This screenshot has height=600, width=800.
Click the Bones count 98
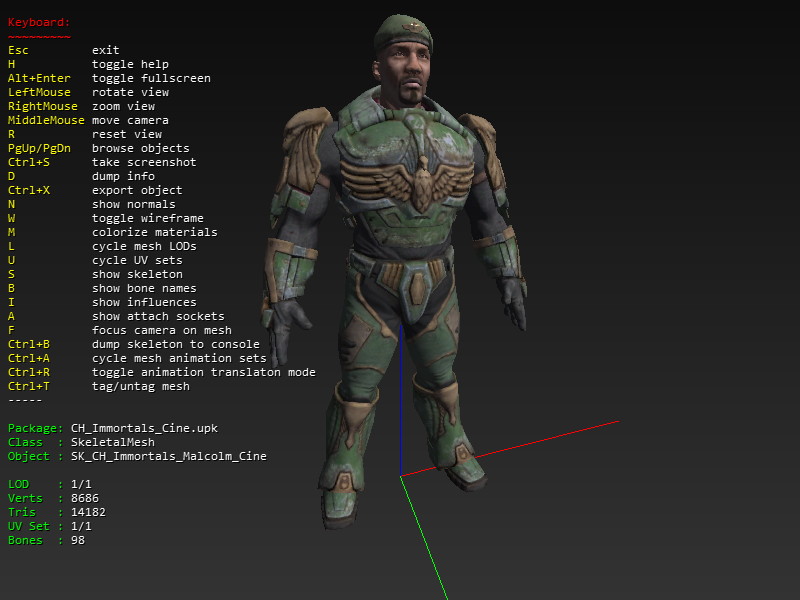78,540
